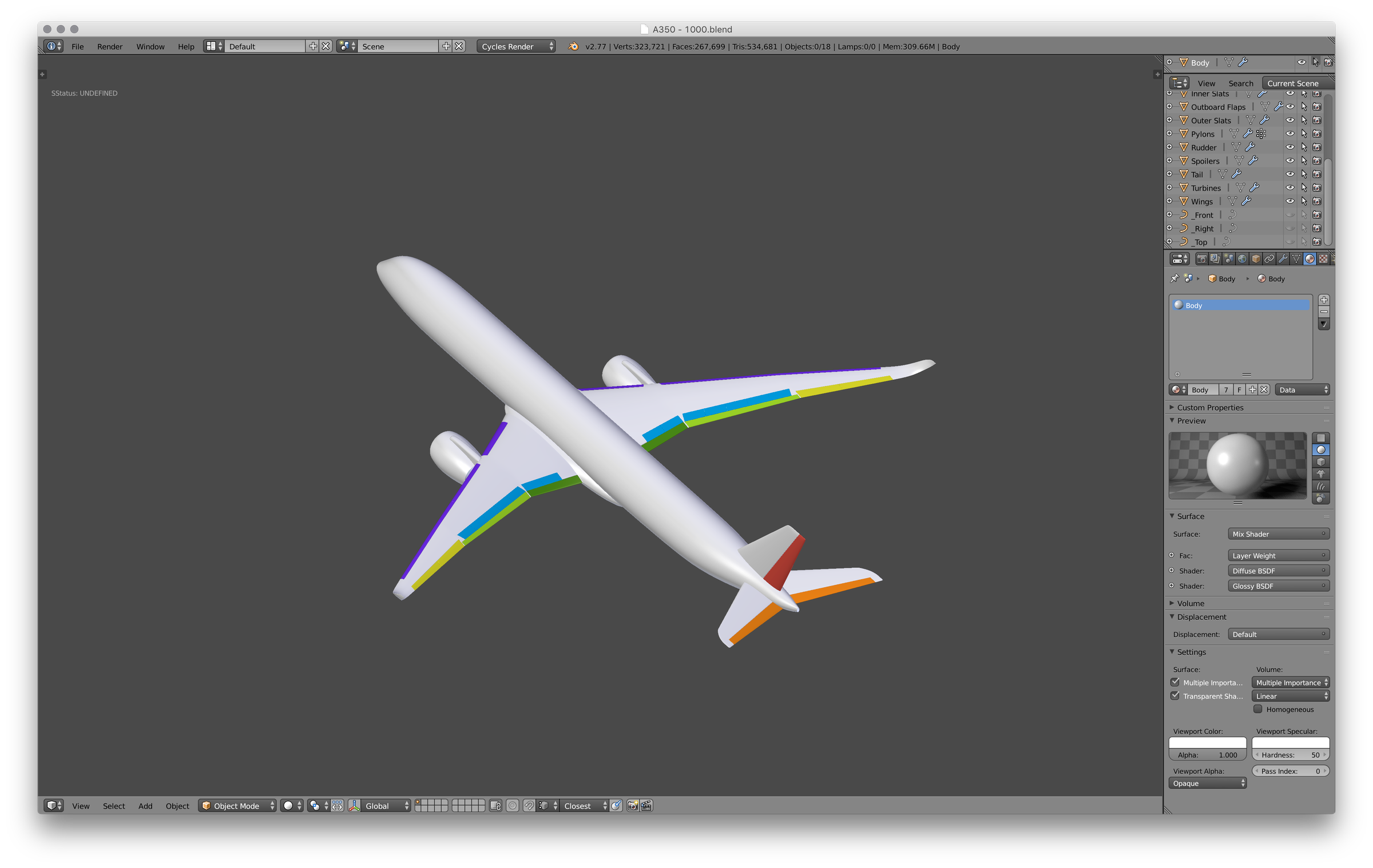Open the Render menu in the top bar

point(109,46)
